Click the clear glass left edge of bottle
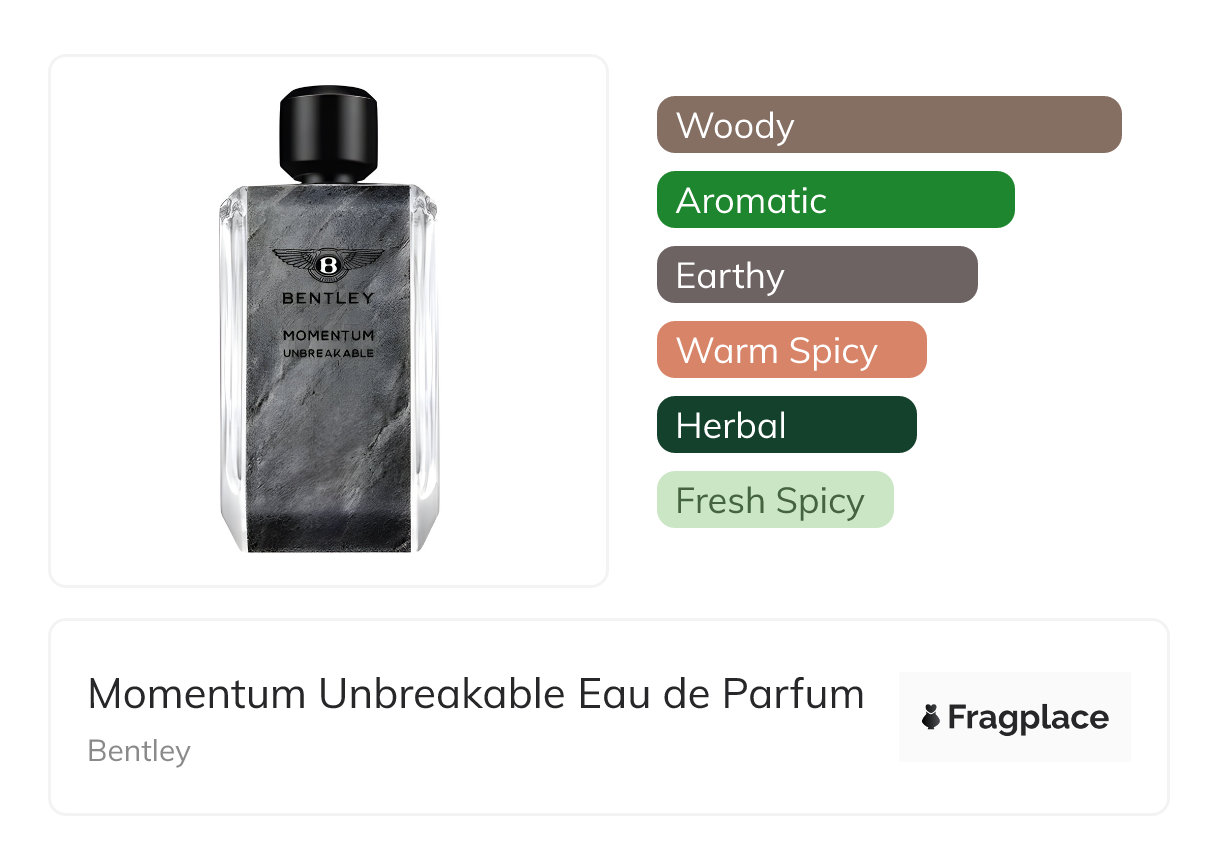This screenshot has height=864, width=1218. [232, 370]
